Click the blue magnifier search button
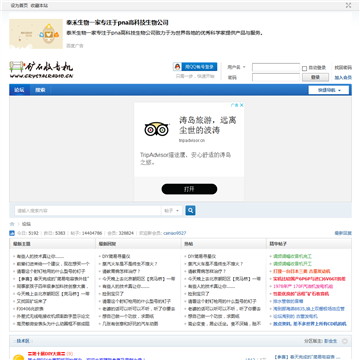The height and width of the screenshot is (360, 360). pyautogui.click(x=190, y=210)
